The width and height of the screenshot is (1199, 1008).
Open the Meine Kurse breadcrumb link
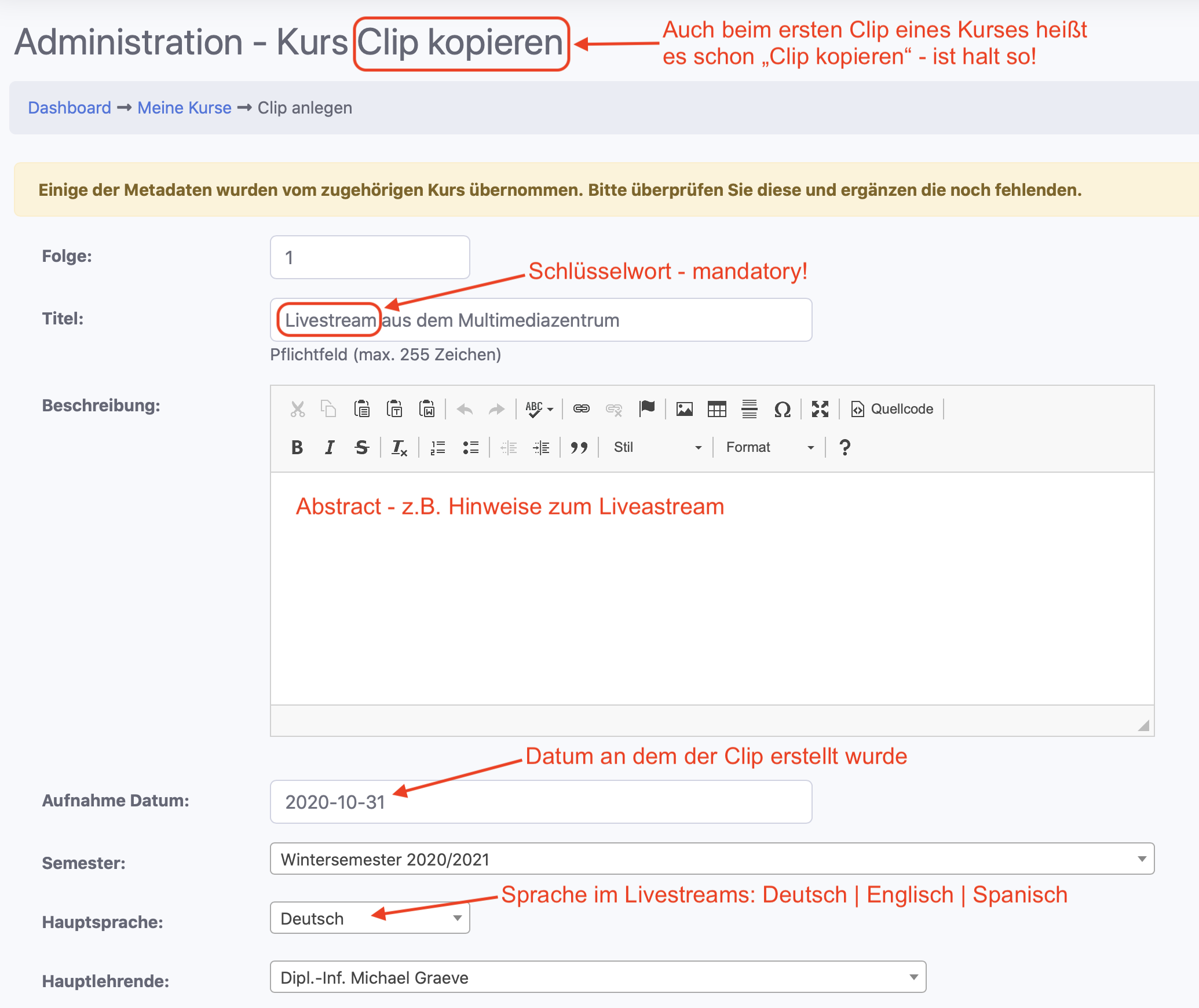[184, 108]
